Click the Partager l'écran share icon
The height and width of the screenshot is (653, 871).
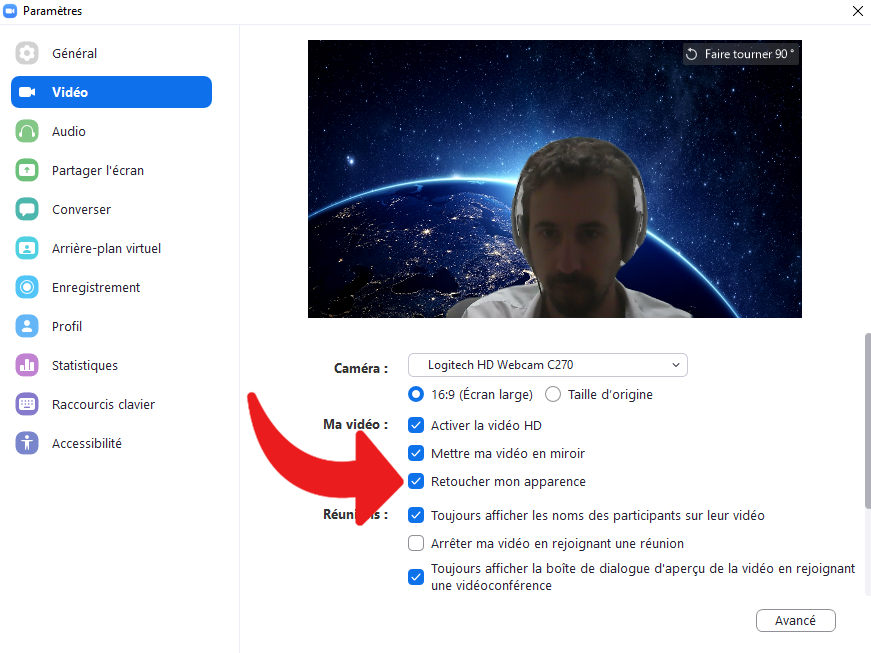27,170
